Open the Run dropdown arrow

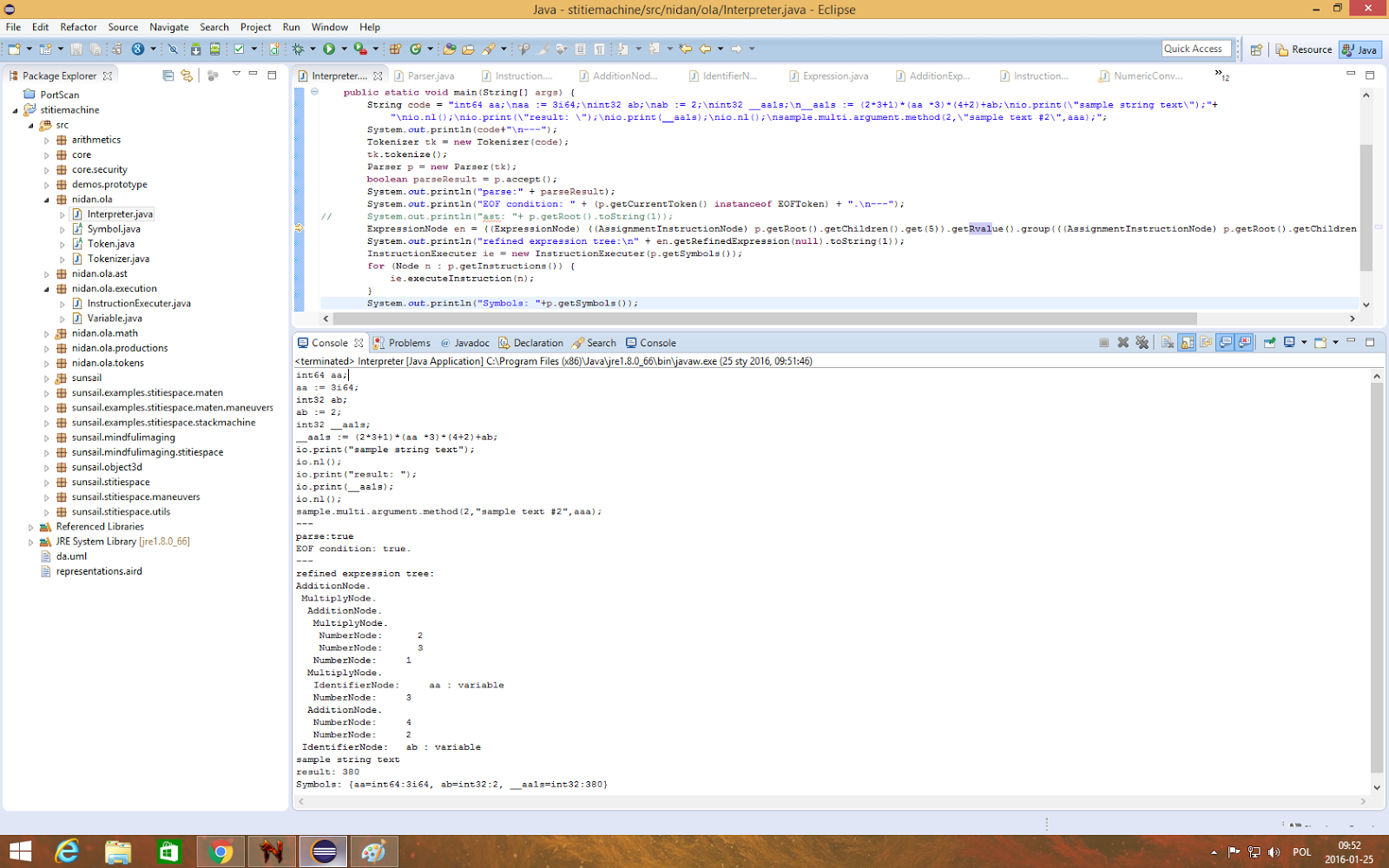[344, 49]
